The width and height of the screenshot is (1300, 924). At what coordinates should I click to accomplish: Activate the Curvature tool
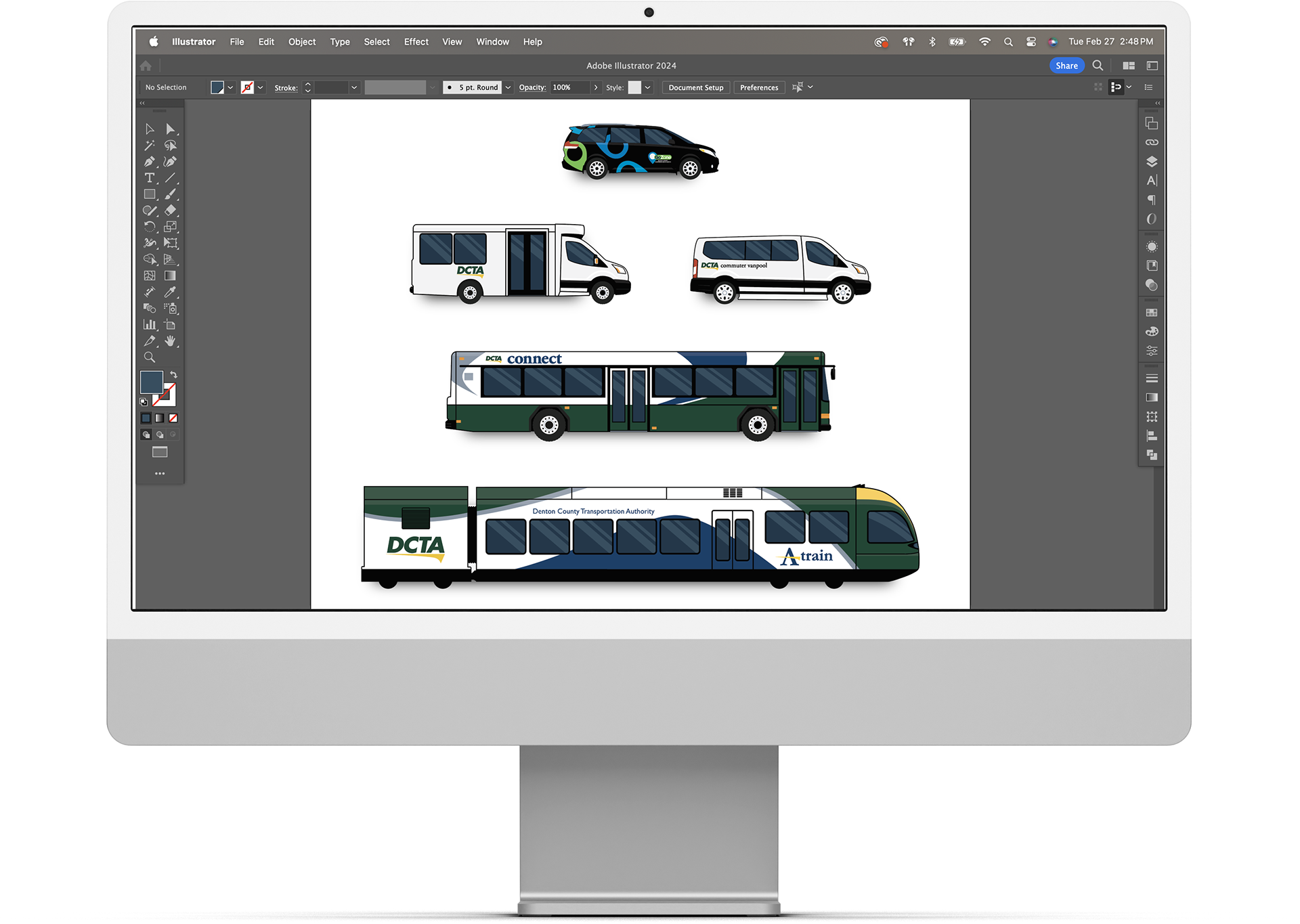[x=170, y=162]
